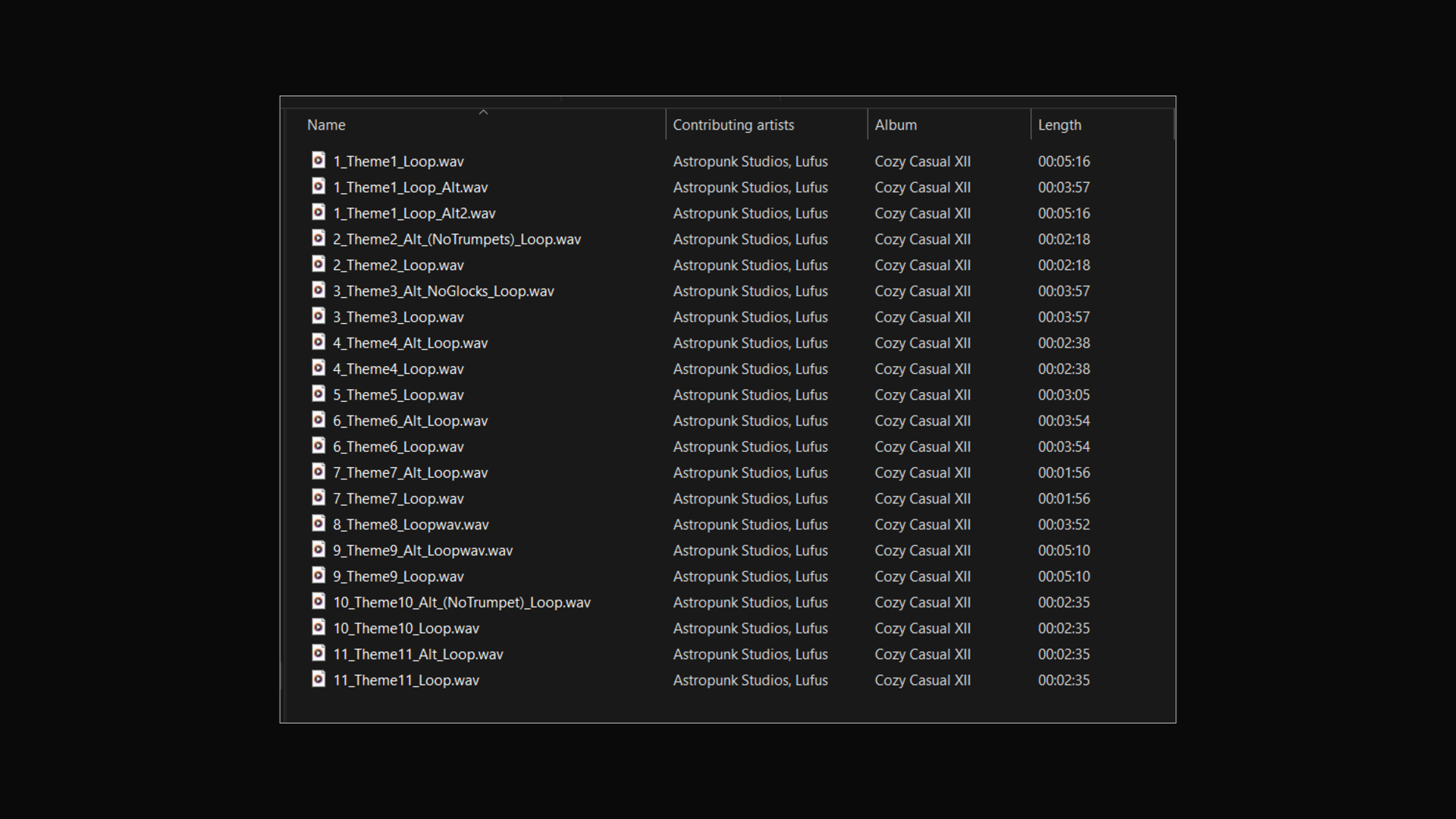Select file name 2_Theme2_Alt_(NoTrumpets)_Loop.wav

[457, 240]
